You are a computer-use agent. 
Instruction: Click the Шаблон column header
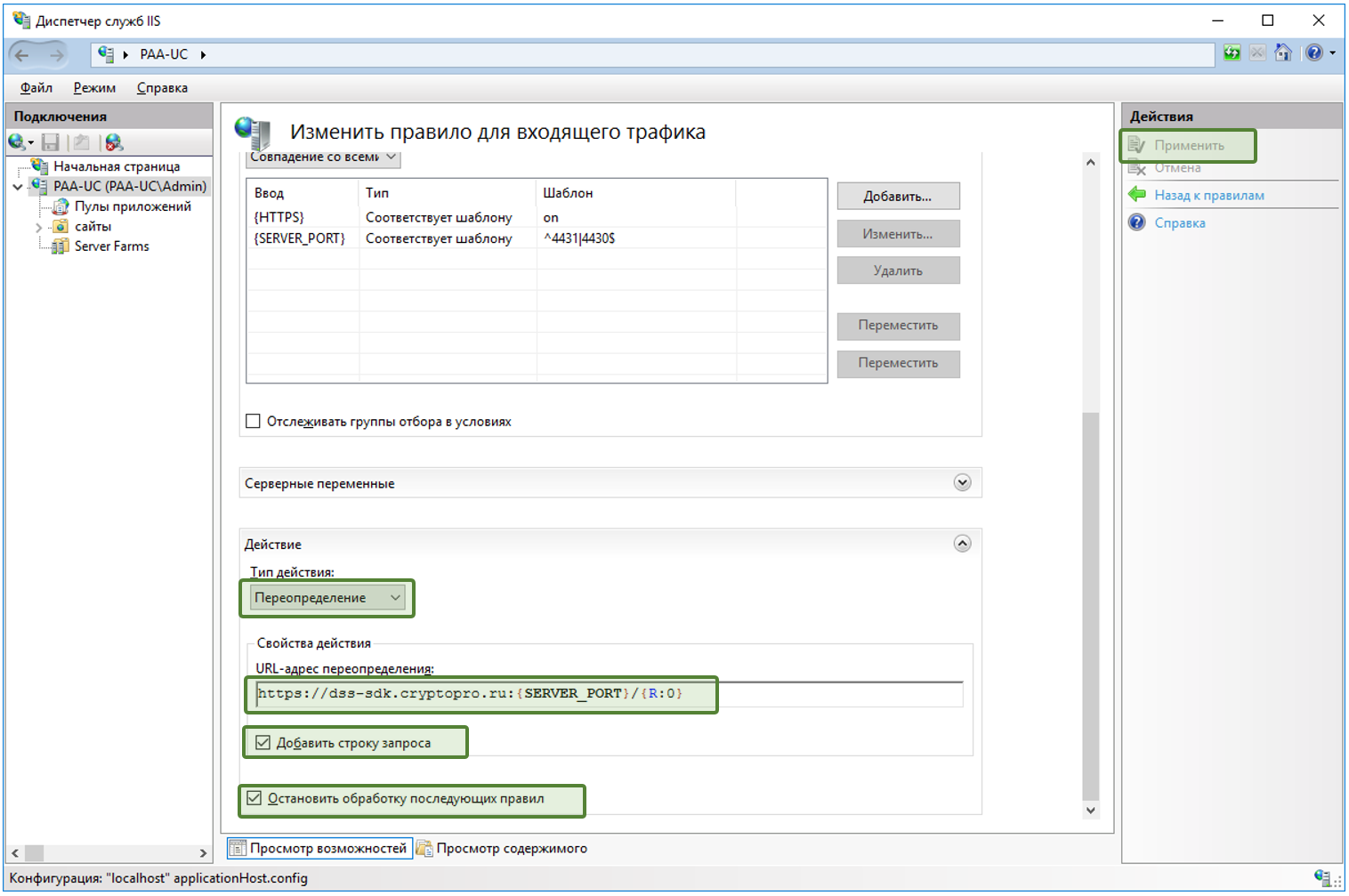pos(636,192)
